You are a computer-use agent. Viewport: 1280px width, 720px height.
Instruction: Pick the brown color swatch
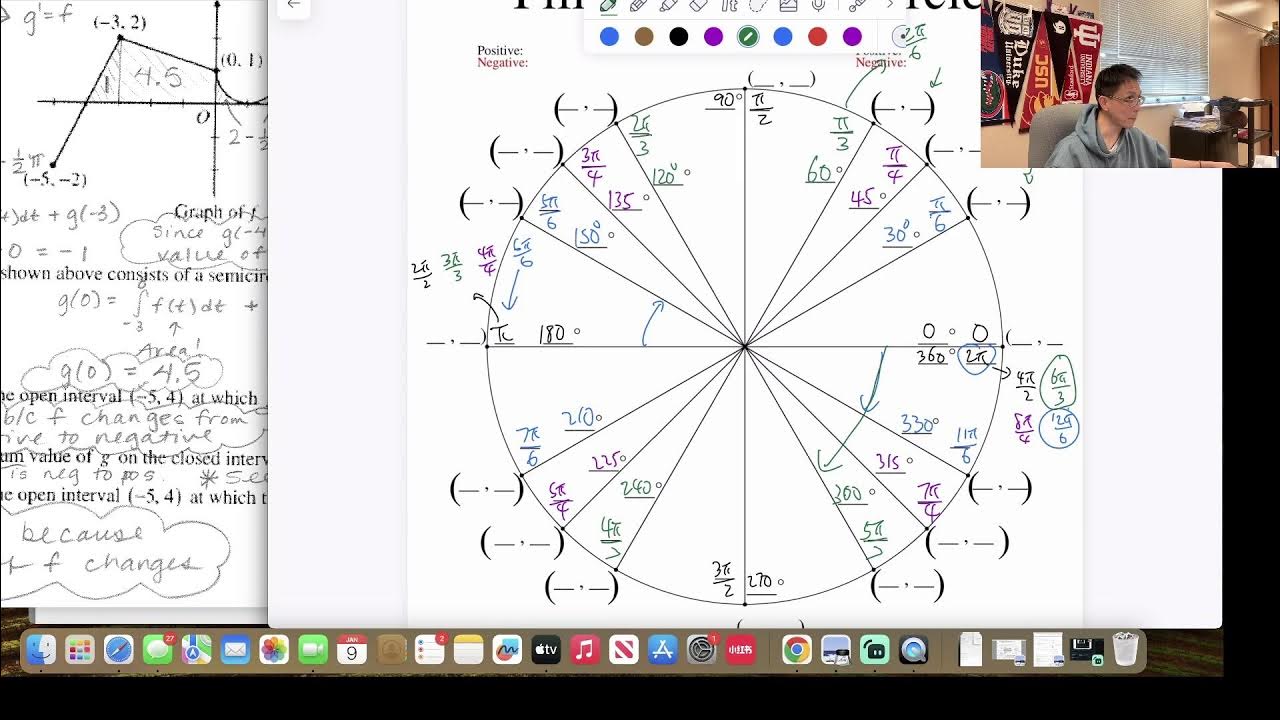click(x=644, y=37)
